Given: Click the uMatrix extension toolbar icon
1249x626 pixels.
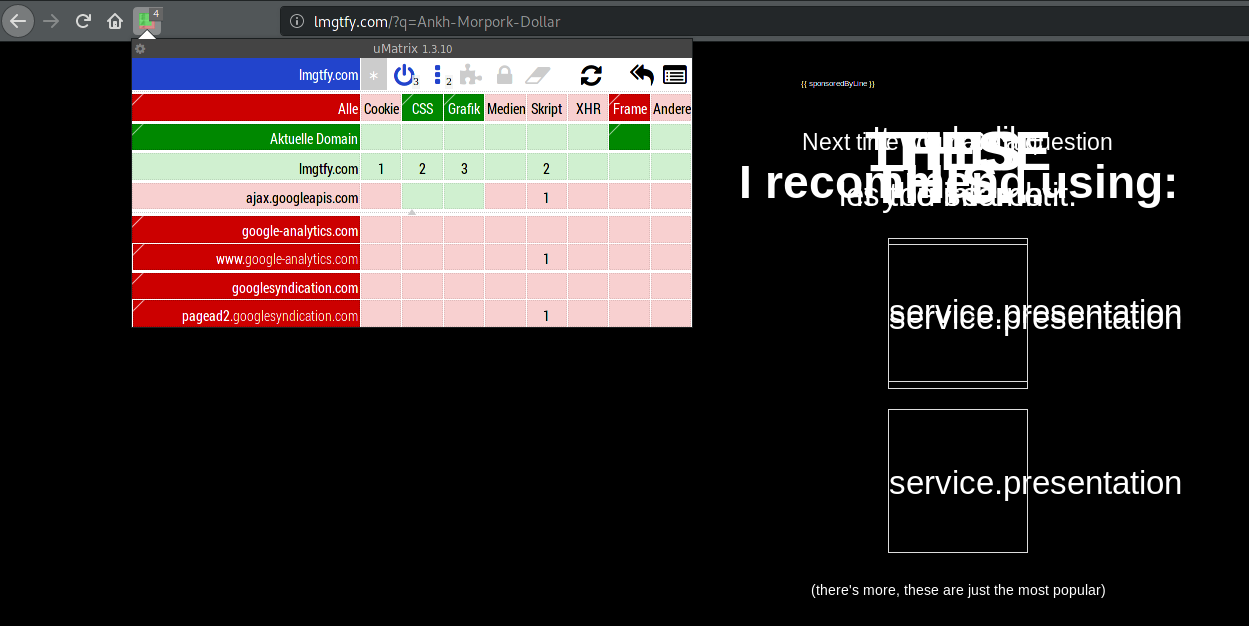Looking at the screenshot, I should [147, 20].
